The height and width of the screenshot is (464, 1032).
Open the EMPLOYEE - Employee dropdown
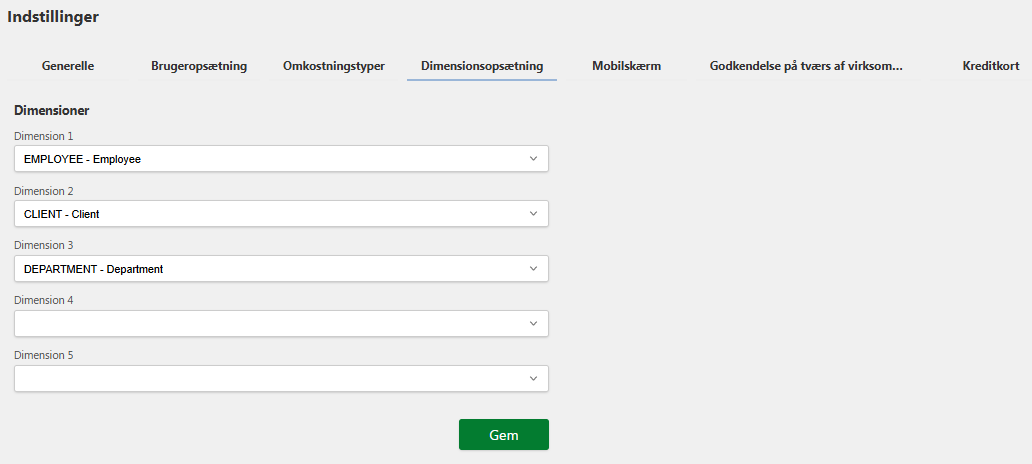(281, 159)
